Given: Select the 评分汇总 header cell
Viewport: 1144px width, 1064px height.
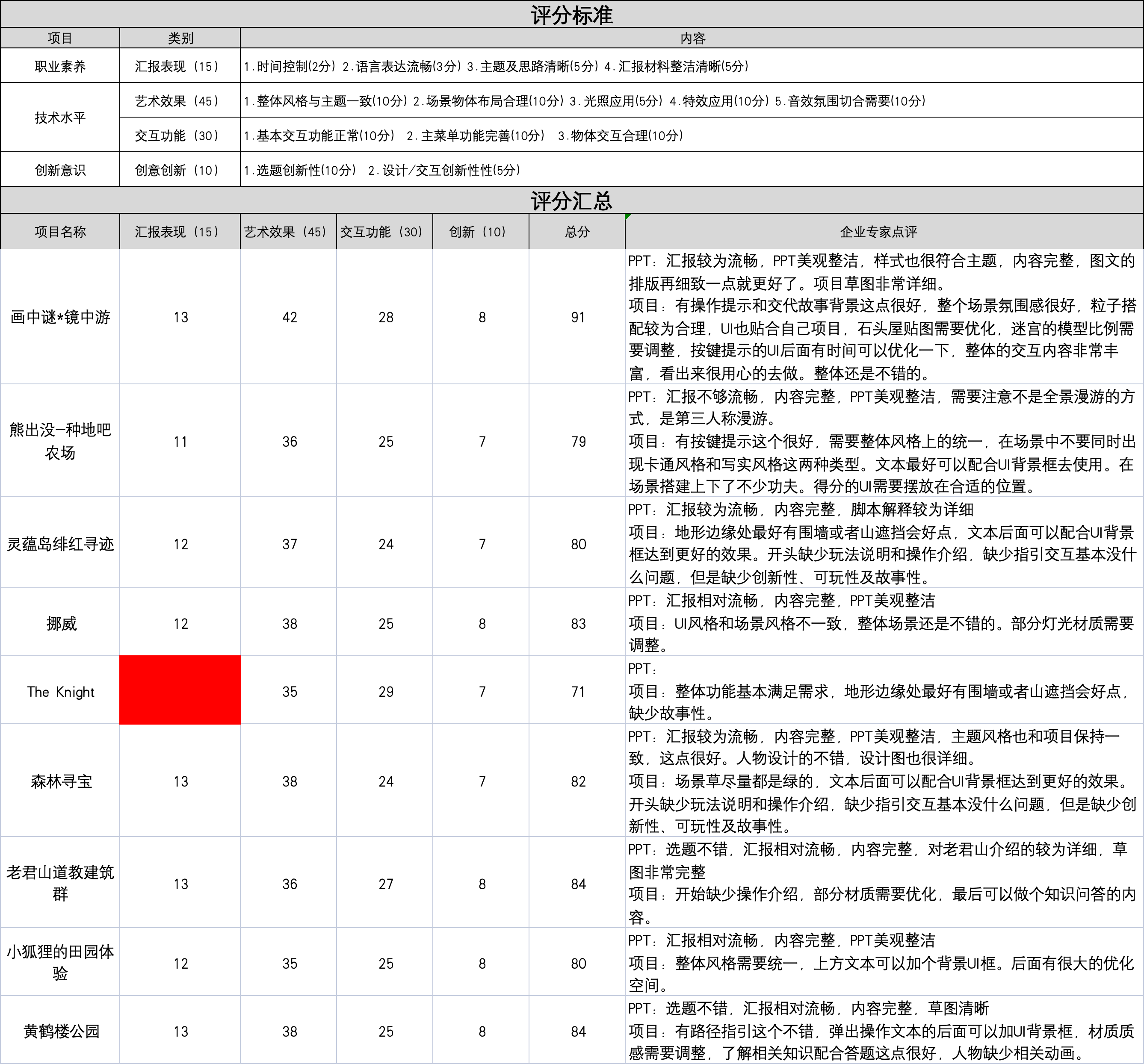Looking at the screenshot, I should 571,201.
